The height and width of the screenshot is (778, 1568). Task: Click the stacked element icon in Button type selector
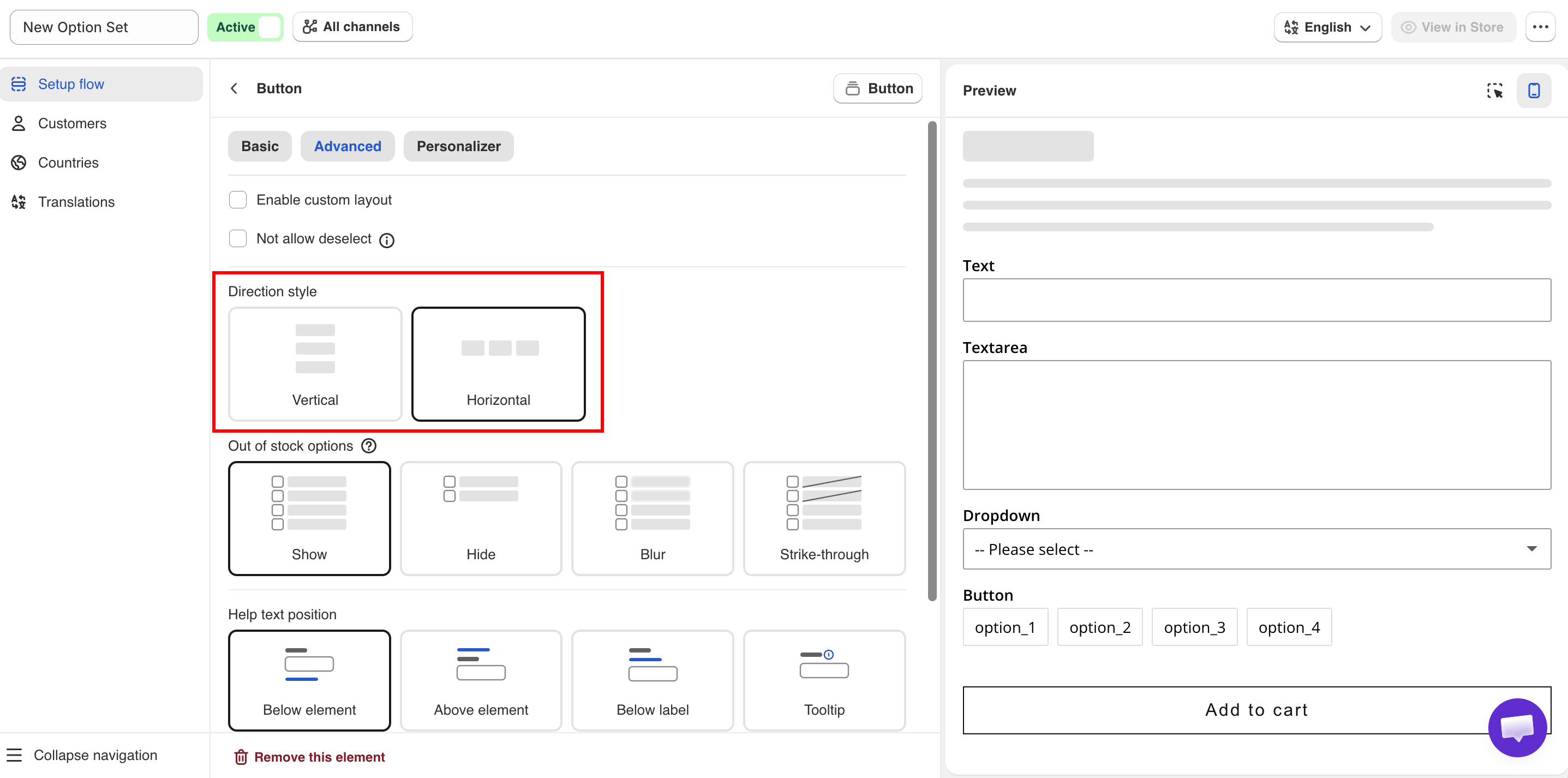pyautogui.click(x=852, y=88)
